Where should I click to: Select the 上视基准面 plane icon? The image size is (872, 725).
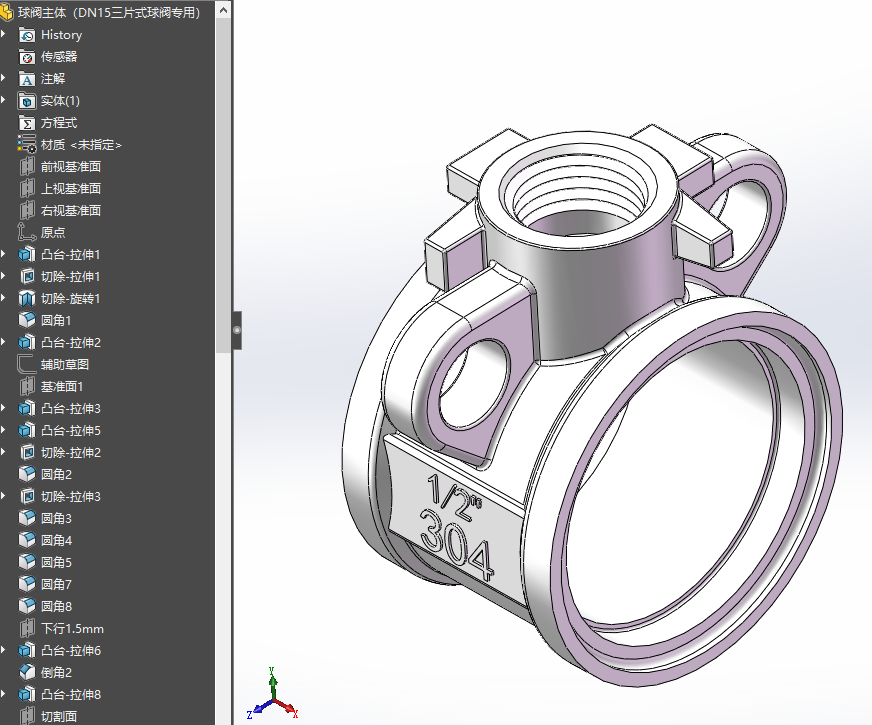[x=27, y=189]
